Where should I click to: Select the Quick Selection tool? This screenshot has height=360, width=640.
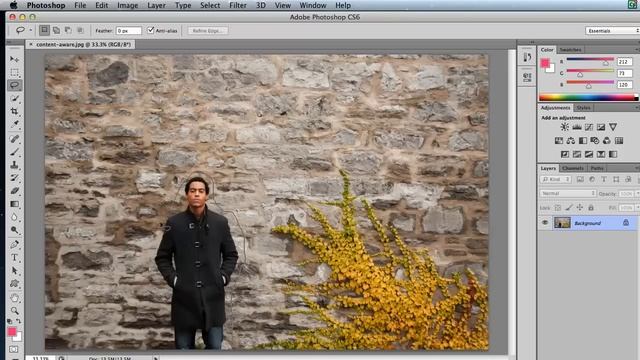coord(14,98)
